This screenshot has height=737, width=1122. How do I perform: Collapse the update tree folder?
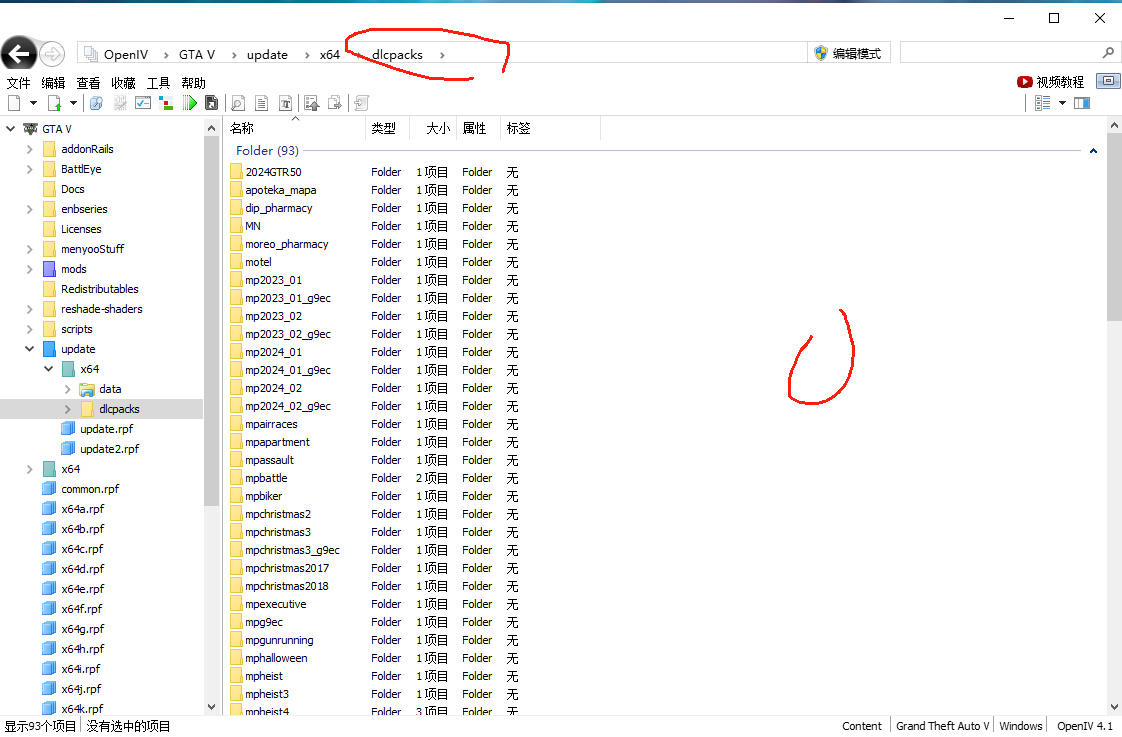click(x=29, y=349)
